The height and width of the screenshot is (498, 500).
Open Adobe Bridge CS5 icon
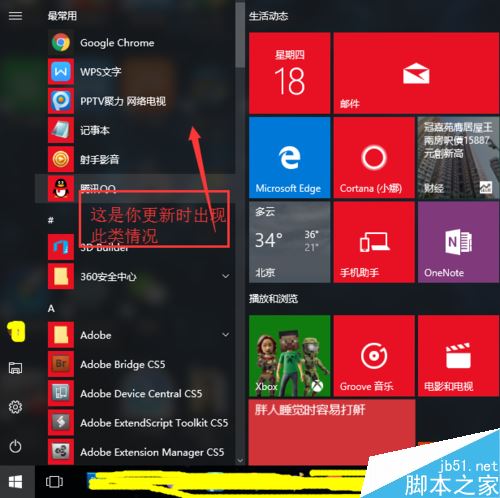click(61, 364)
